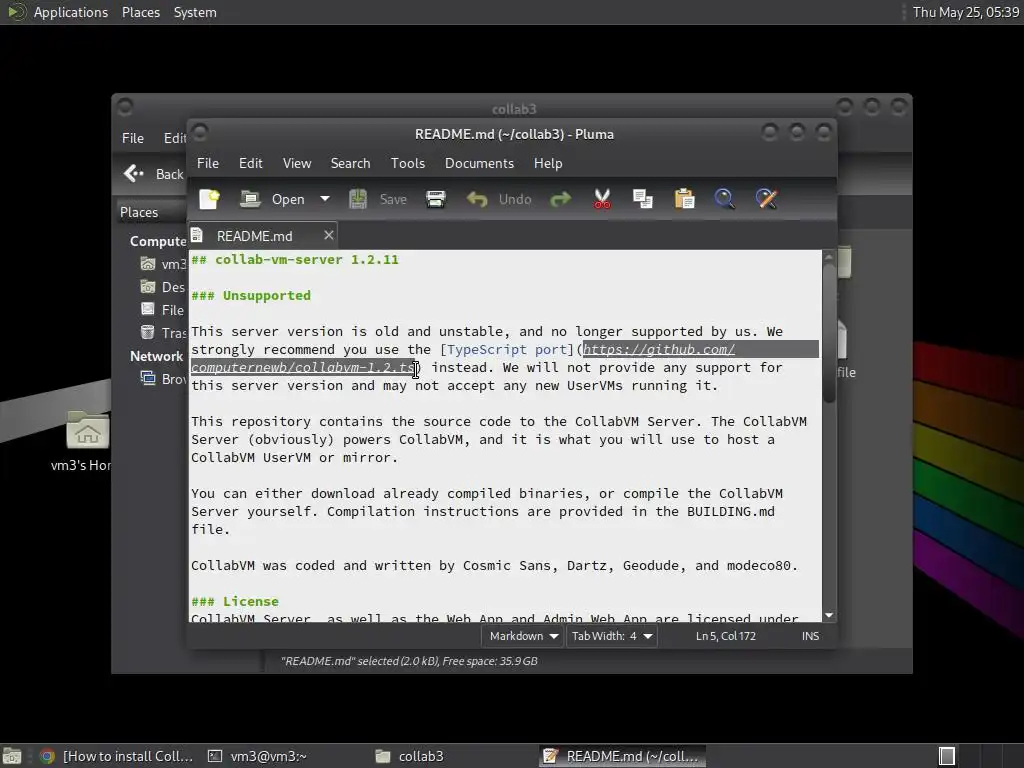Click the '### Unsupported' heading line
Screen dimensions: 1024x768
coord(251,295)
